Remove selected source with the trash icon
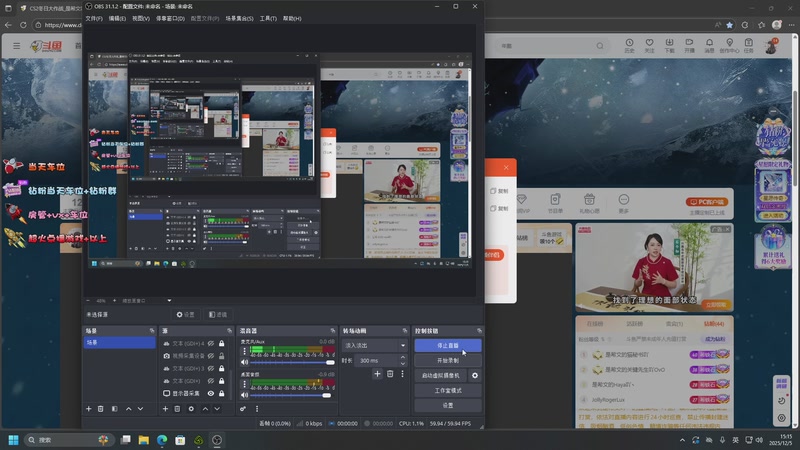The width and height of the screenshot is (800, 450). pyautogui.click(x=177, y=409)
